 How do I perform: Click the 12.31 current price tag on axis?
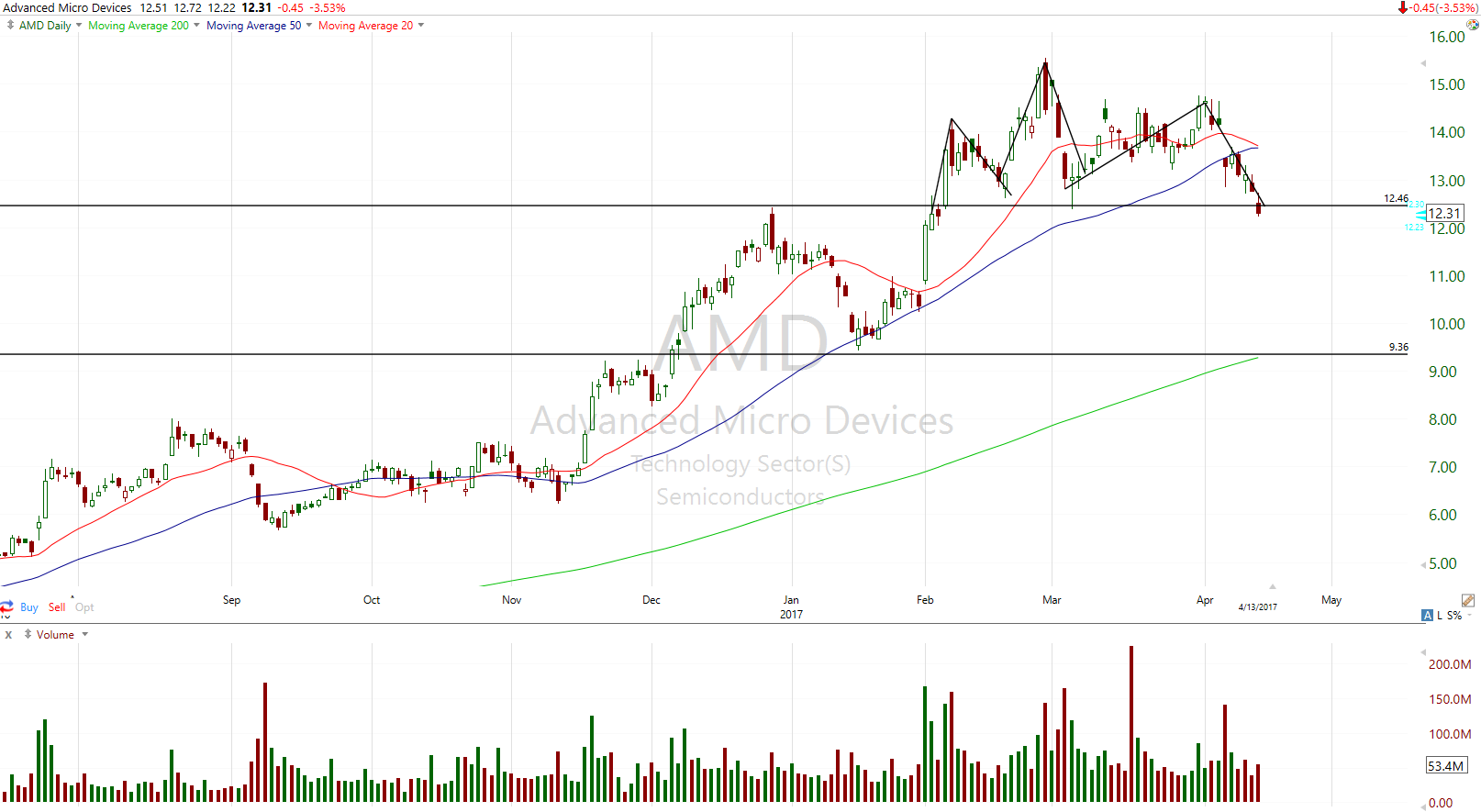(1444, 213)
